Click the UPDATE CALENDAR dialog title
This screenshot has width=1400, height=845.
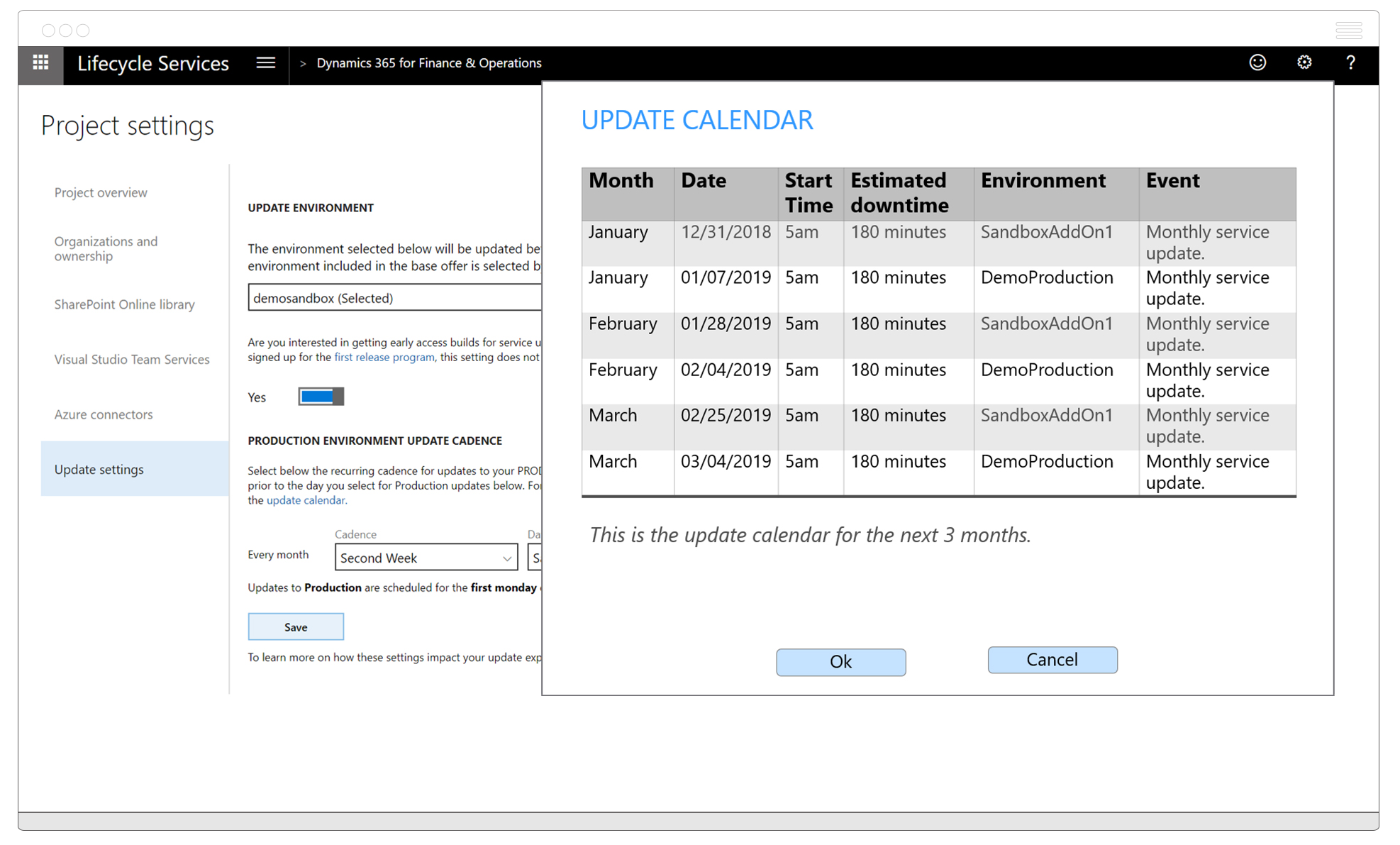[x=697, y=120]
